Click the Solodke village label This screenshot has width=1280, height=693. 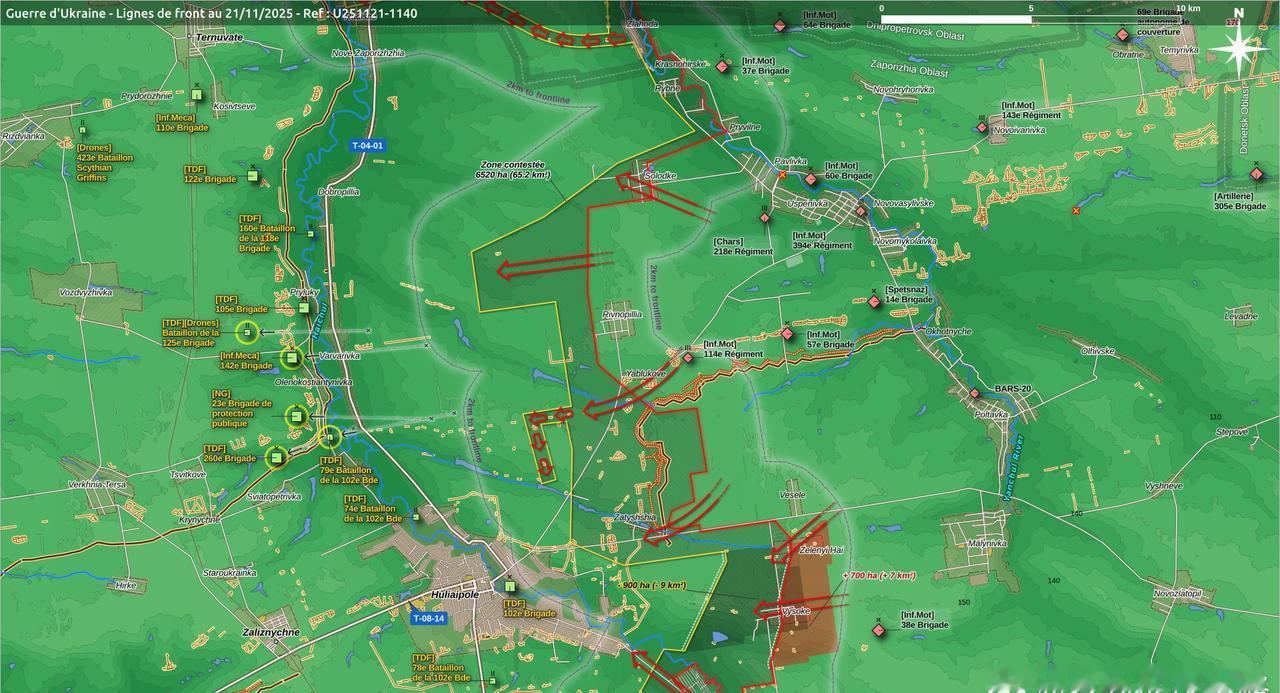661,176
